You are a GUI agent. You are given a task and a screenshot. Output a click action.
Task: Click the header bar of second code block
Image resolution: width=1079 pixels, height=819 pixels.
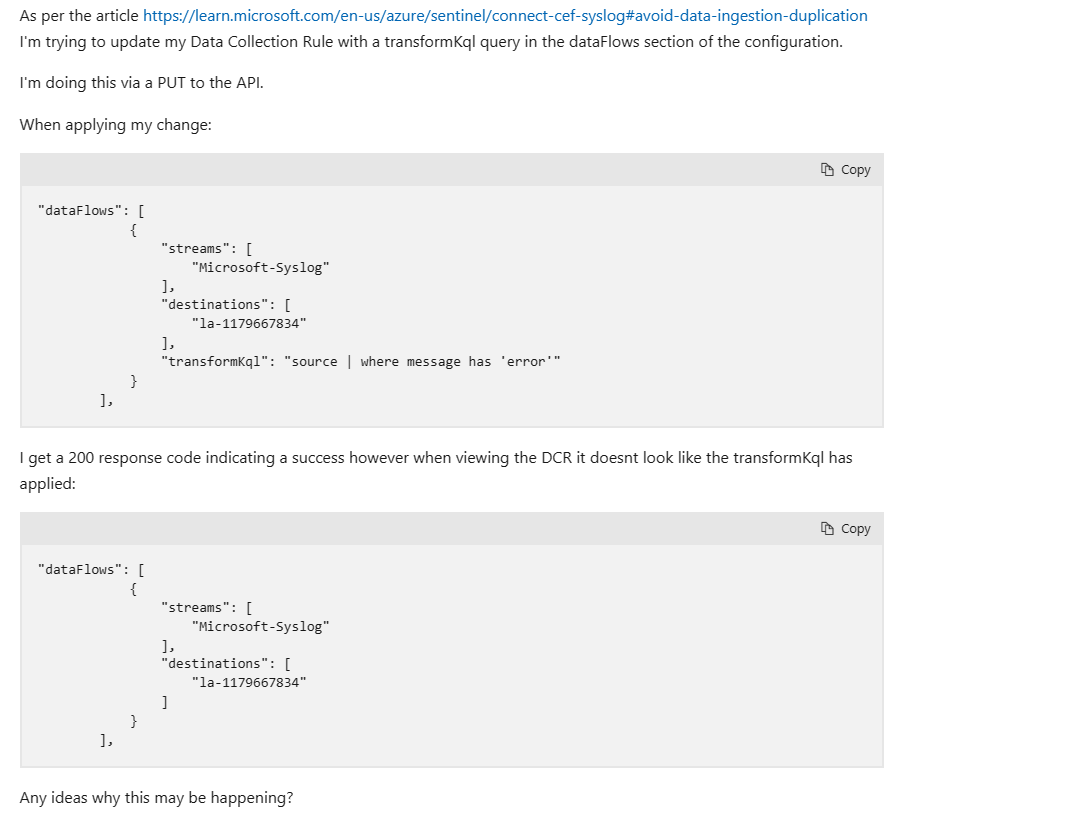451,529
